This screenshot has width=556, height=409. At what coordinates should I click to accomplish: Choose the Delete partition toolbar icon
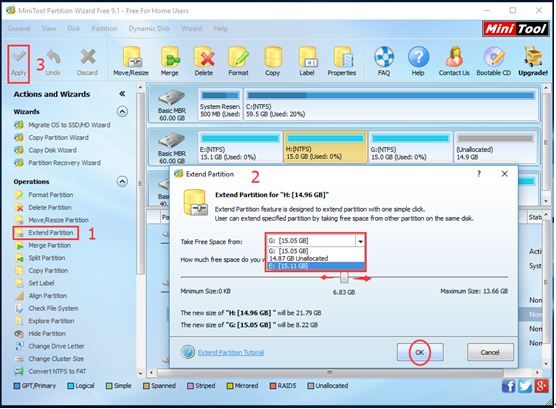204,62
